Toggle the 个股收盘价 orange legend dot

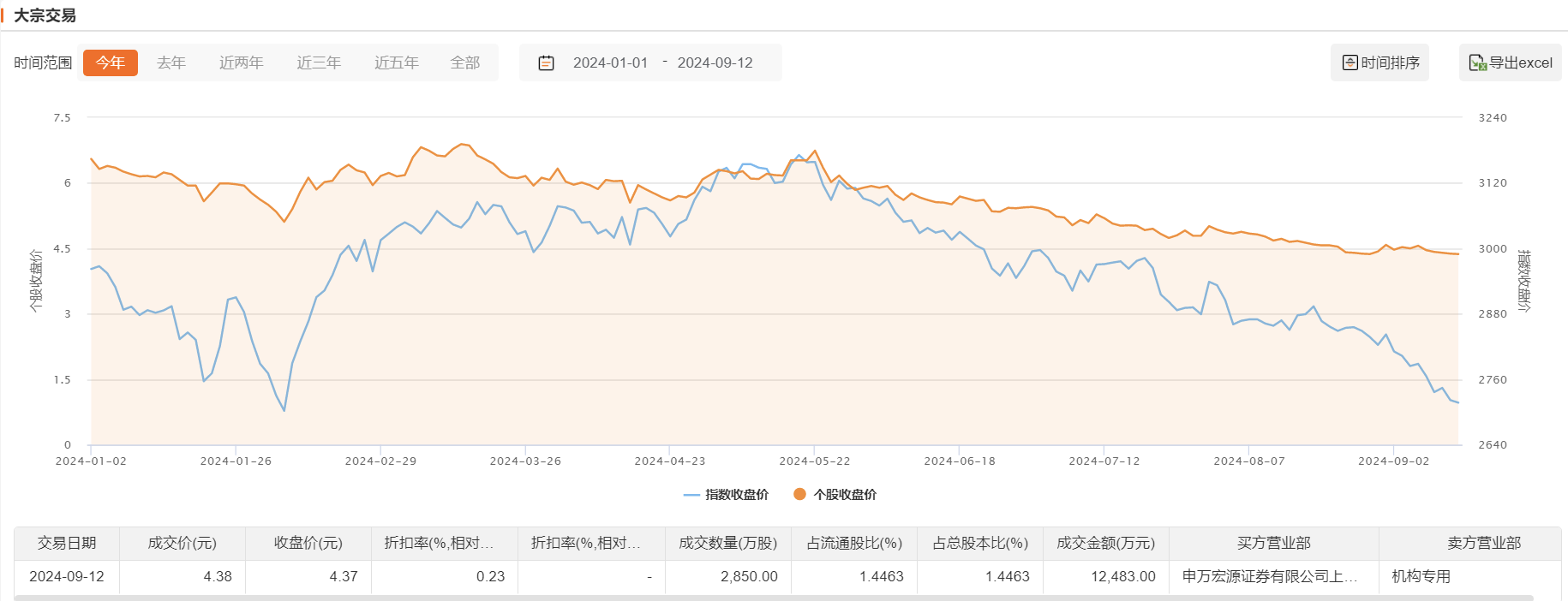tap(799, 494)
